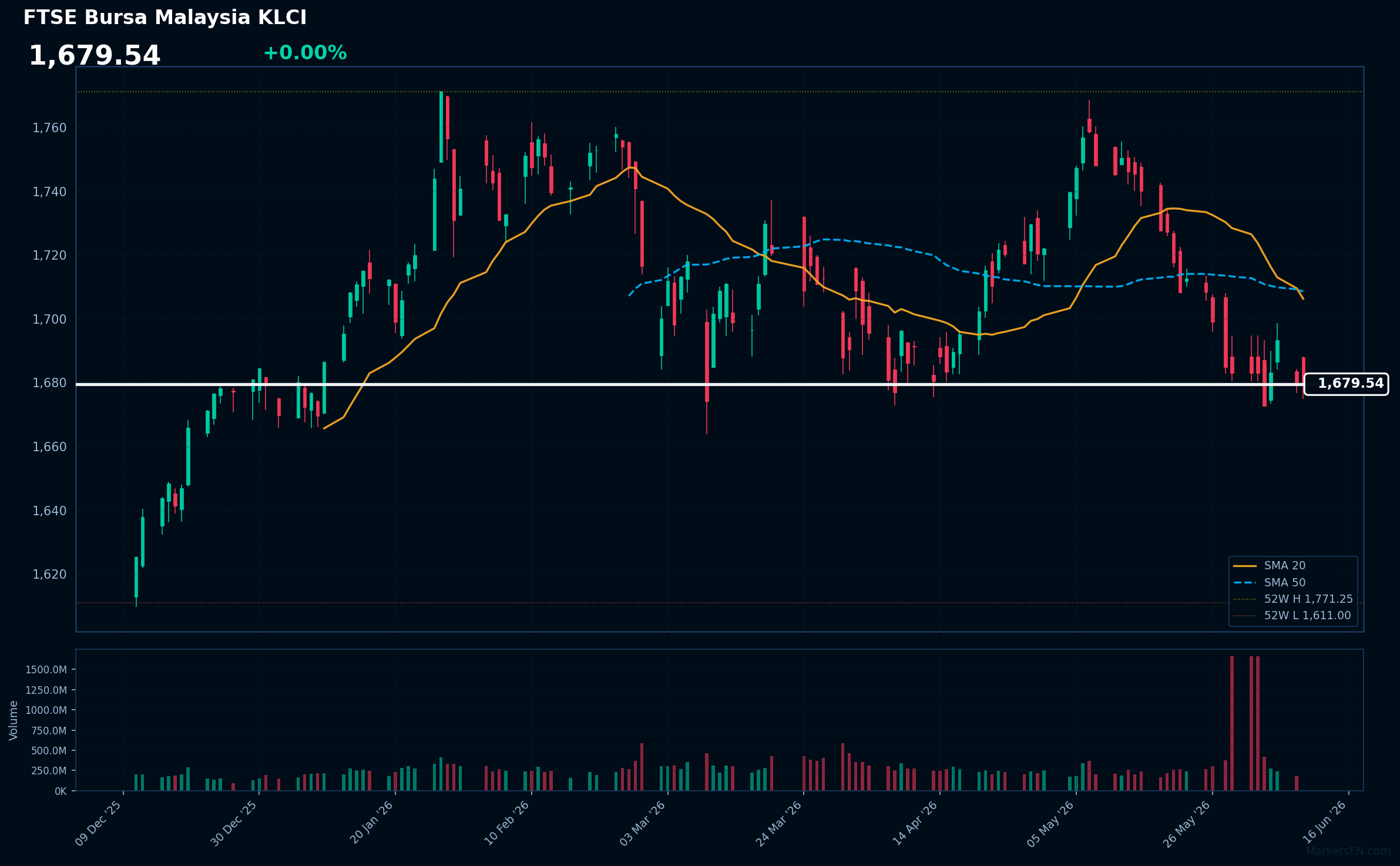
Task: Click the 500.0M volume axis label
Action: point(49,751)
